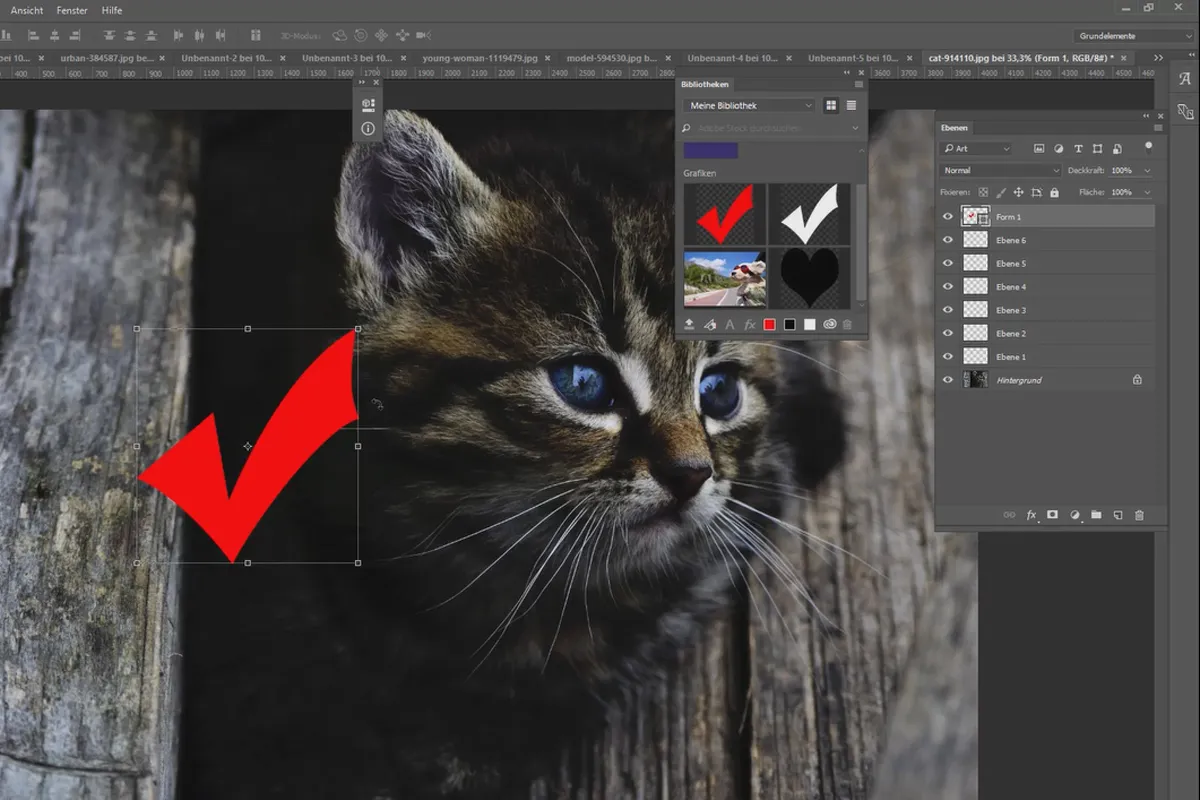Hide the Hintergrund layer
The height and width of the screenshot is (800, 1200).
948,380
